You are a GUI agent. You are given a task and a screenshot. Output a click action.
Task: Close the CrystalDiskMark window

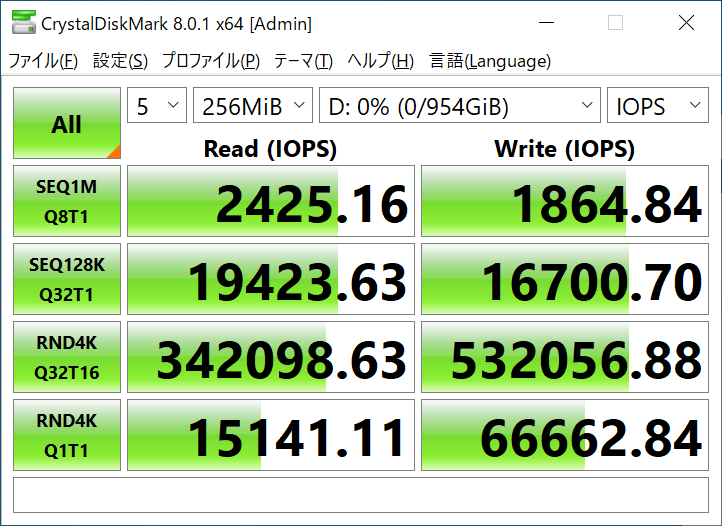686,23
